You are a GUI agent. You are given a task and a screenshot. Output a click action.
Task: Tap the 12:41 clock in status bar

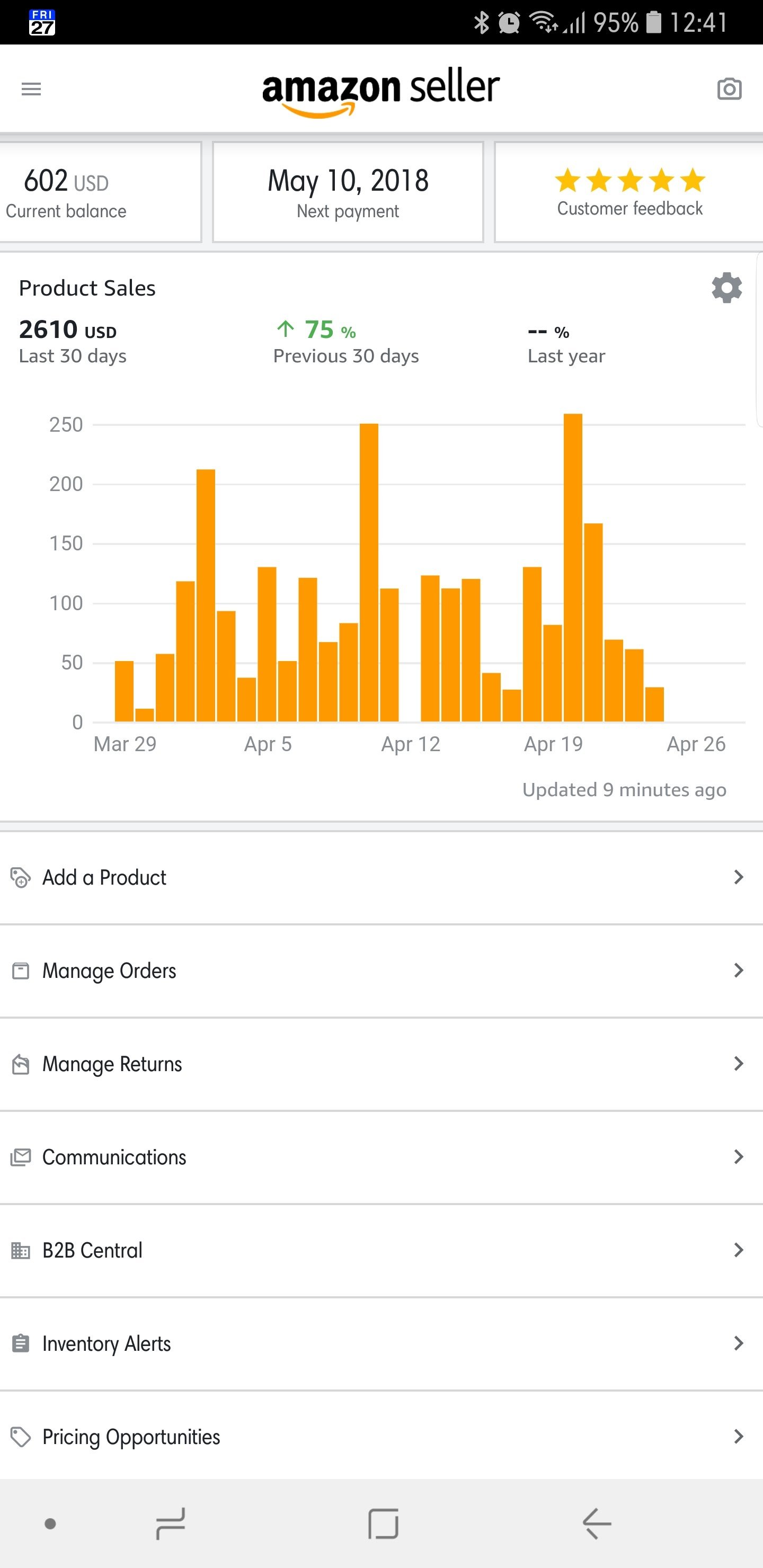[698, 23]
